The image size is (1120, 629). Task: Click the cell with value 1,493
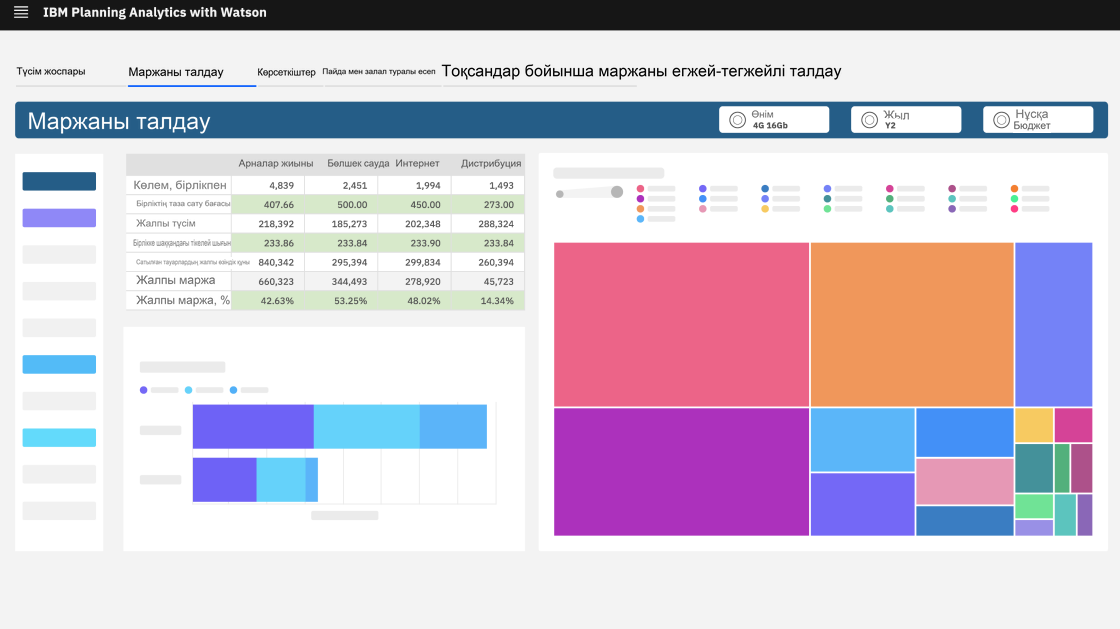coord(489,185)
